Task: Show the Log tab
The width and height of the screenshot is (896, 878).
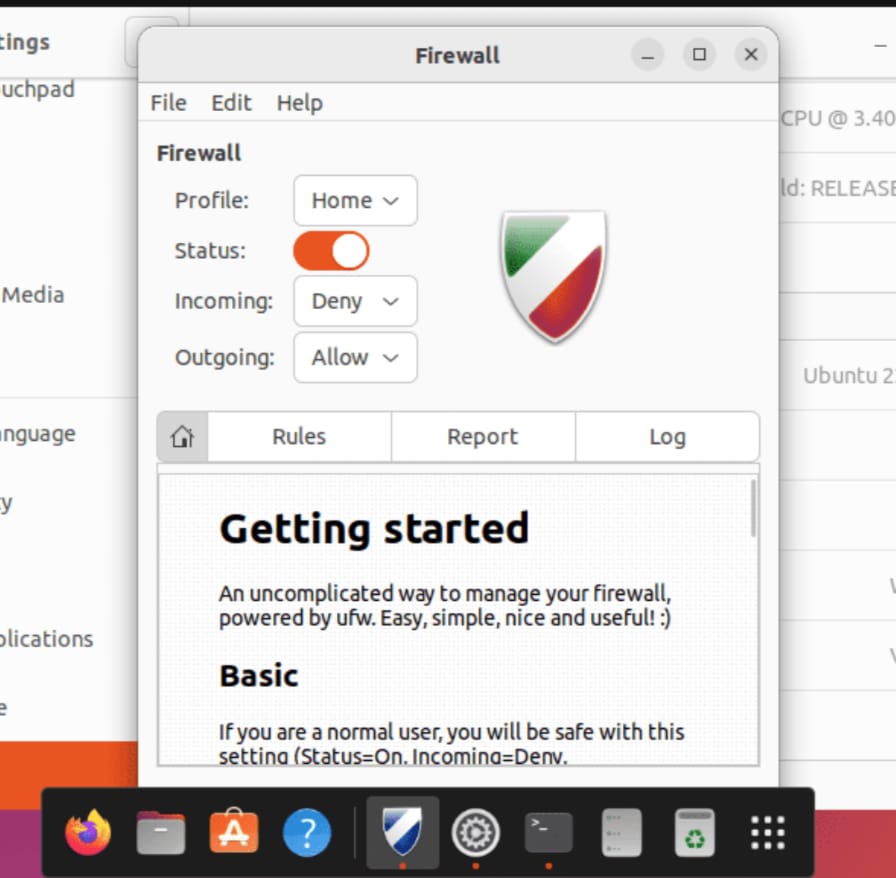Action: click(x=666, y=437)
